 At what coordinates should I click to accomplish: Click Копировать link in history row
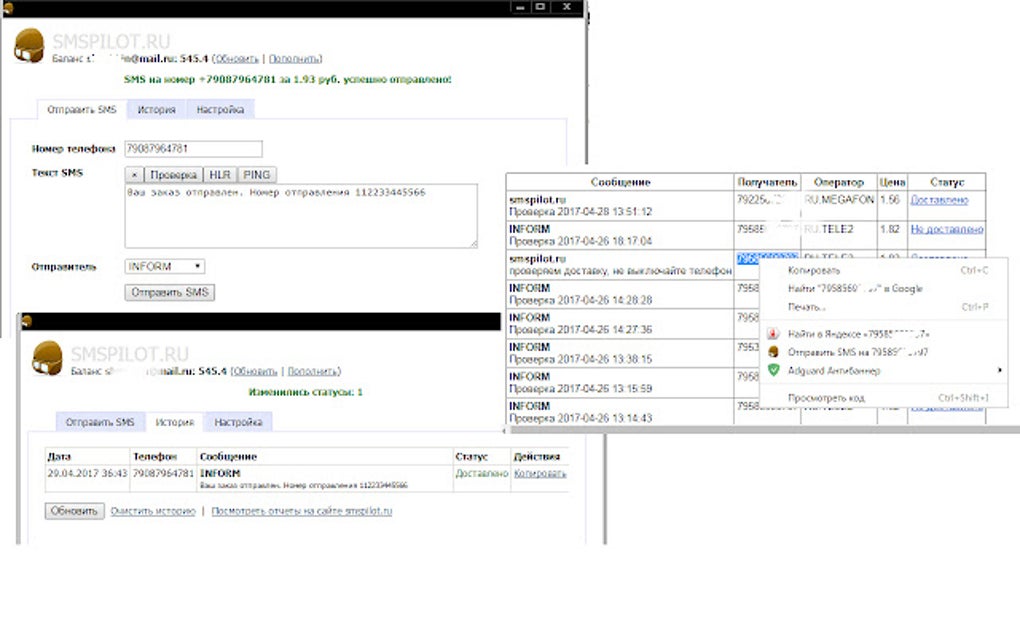[x=540, y=473]
